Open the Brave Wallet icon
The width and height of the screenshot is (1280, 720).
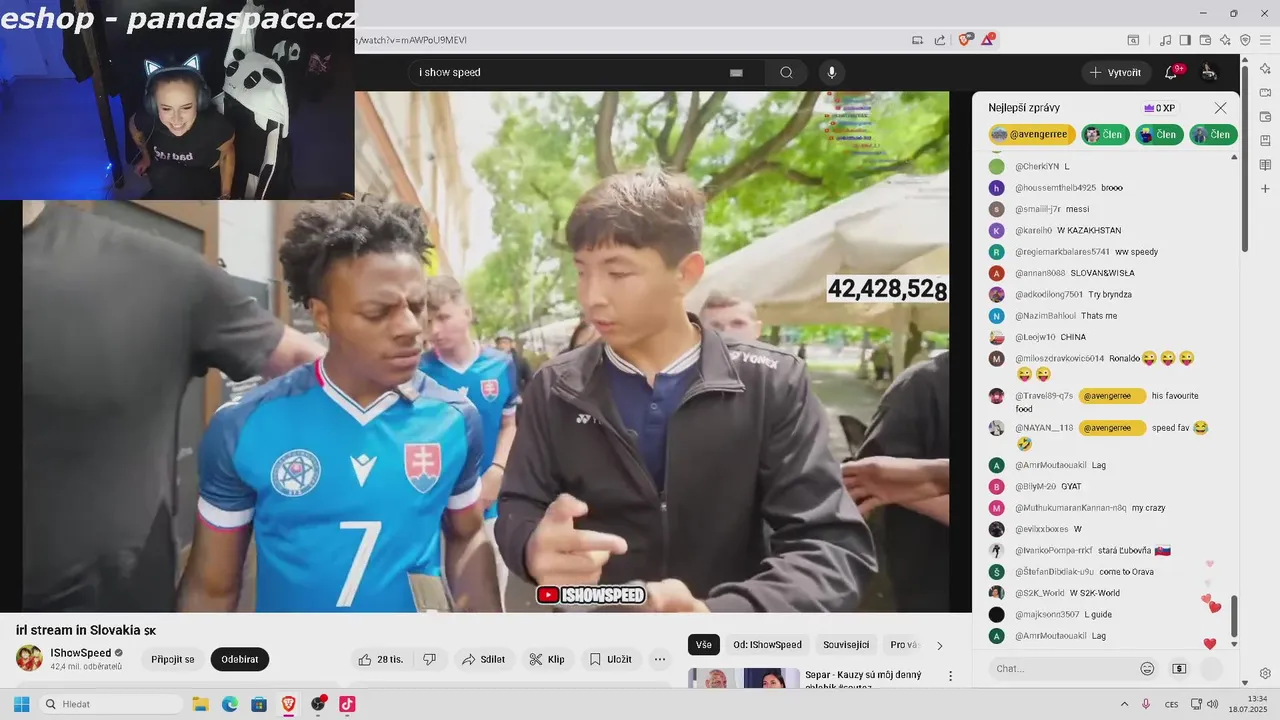(1205, 40)
